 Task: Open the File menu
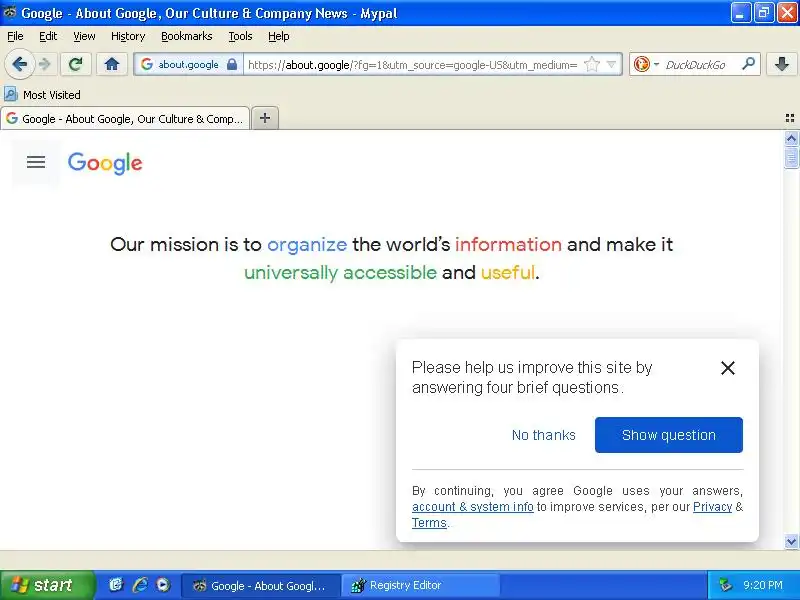click(15, 36)
